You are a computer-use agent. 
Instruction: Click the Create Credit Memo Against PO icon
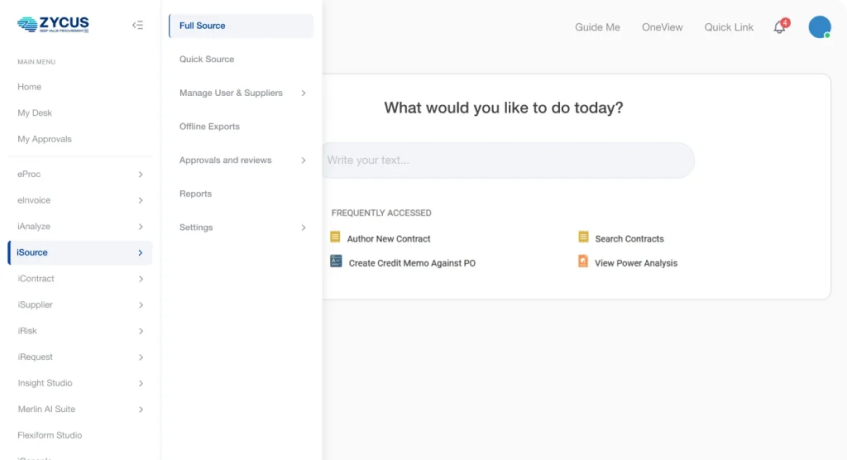point(336,262)
